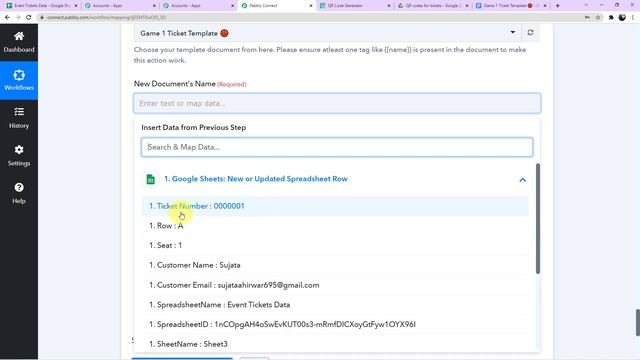640x360 pixels.
Task: Open the saved passwords key icon
Action: pos(587,18)
